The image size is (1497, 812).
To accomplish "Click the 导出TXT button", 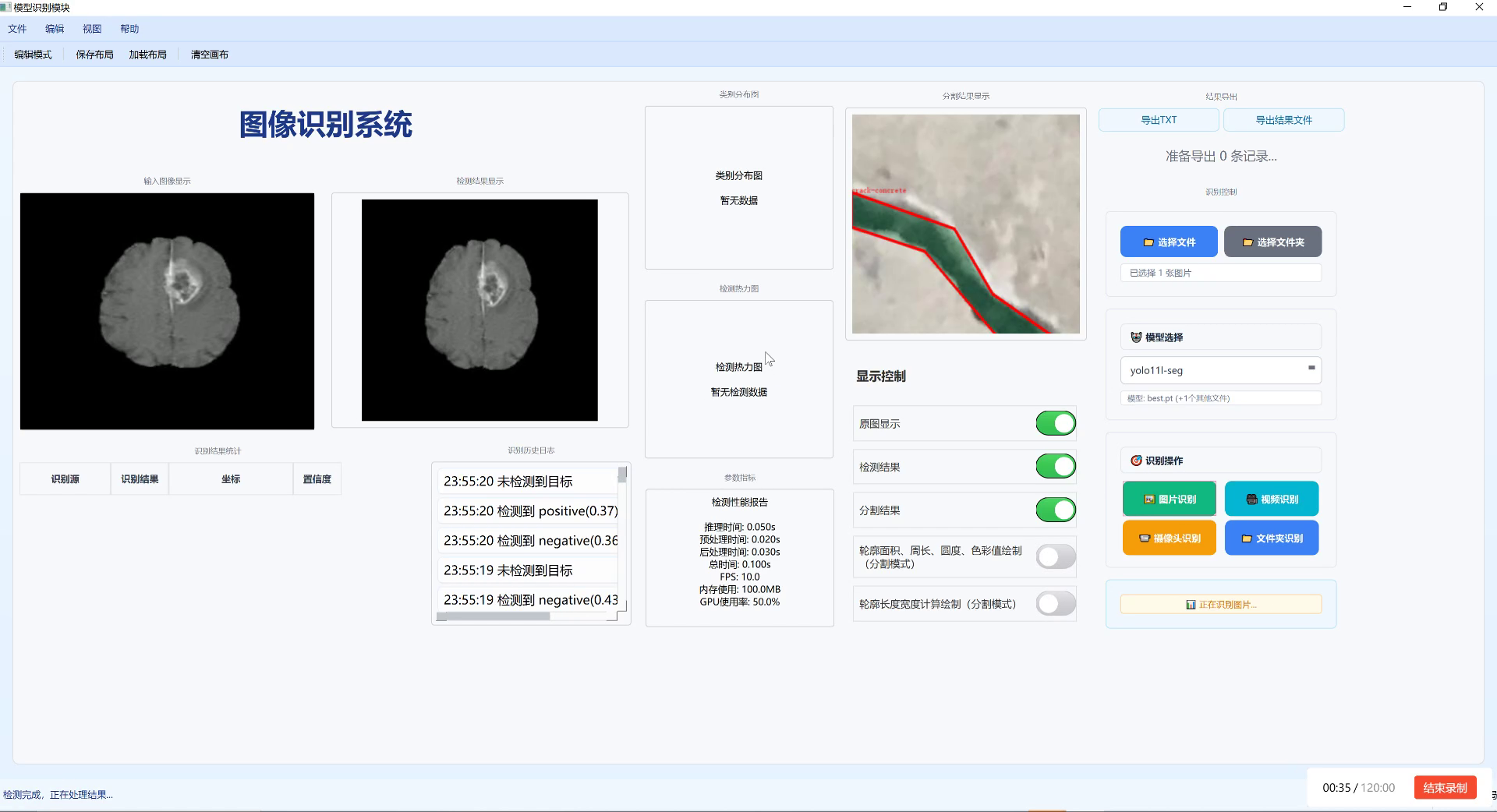I will coord(1159,120).
